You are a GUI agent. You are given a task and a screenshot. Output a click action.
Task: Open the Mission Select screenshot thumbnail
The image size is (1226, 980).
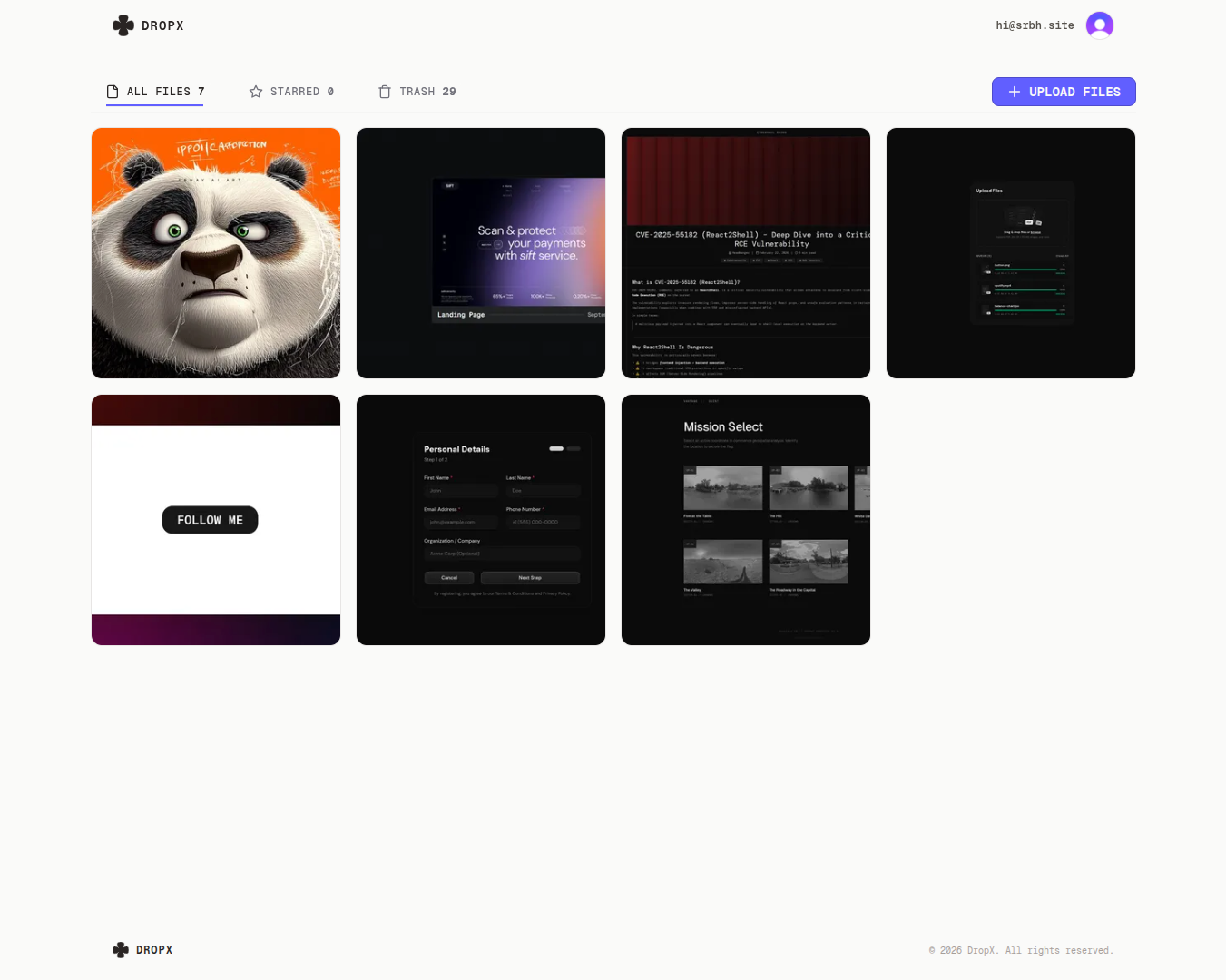click(x=746, y=520)
